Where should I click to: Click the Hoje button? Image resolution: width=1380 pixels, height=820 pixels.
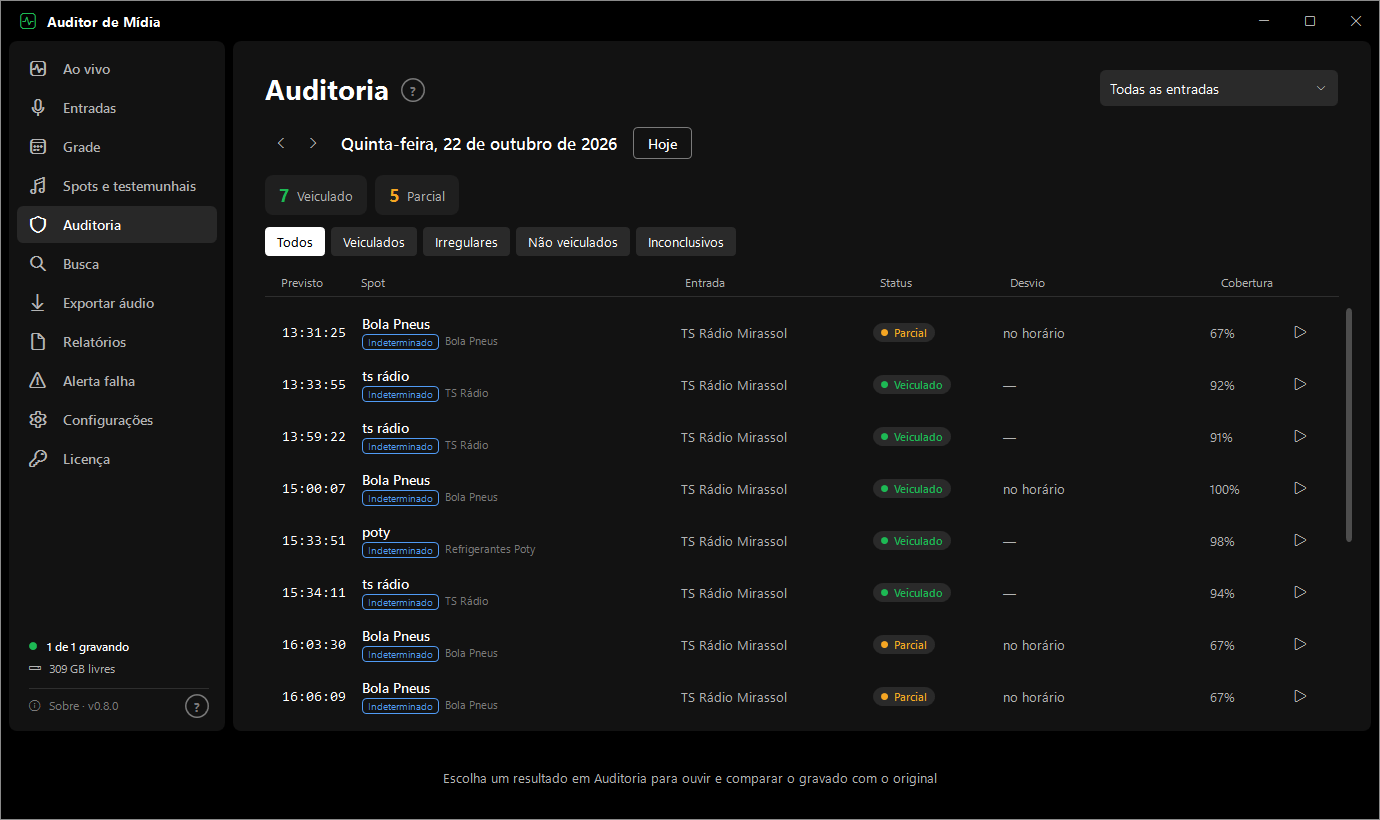662,143
